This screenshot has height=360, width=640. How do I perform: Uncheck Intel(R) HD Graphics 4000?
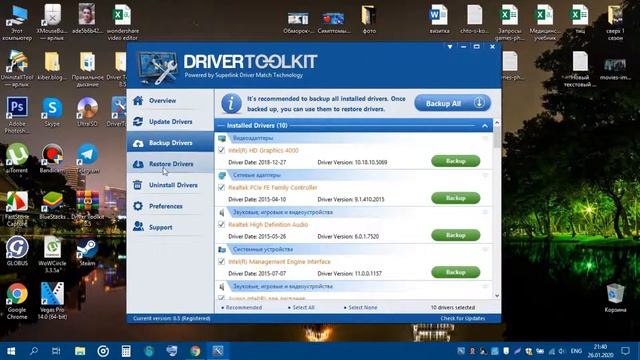coord(222,150)
